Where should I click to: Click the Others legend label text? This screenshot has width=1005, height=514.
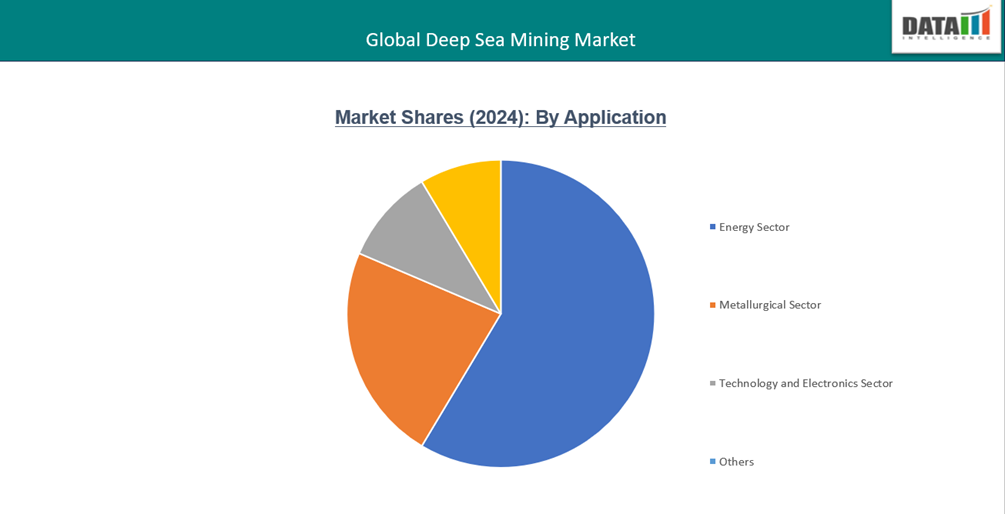click(x=736, y=462)
